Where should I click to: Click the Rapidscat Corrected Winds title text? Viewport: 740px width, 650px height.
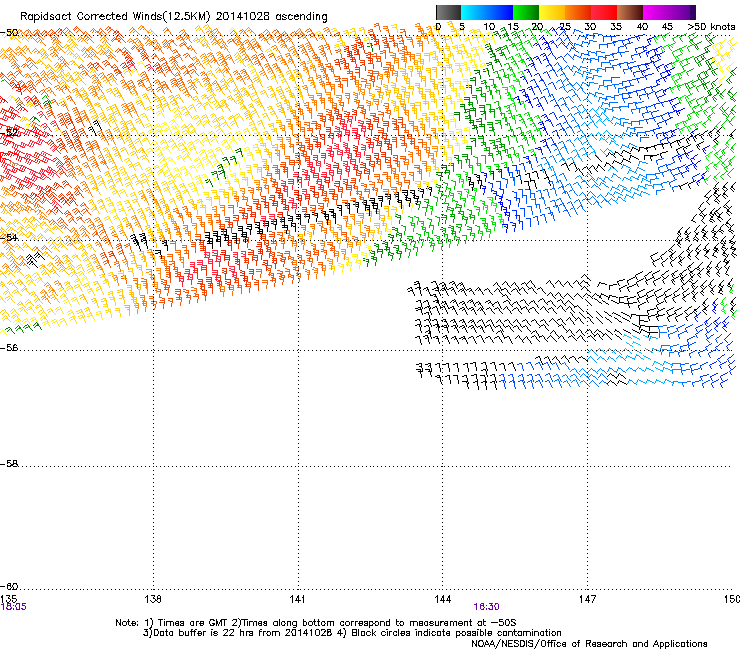click(174, 17)
